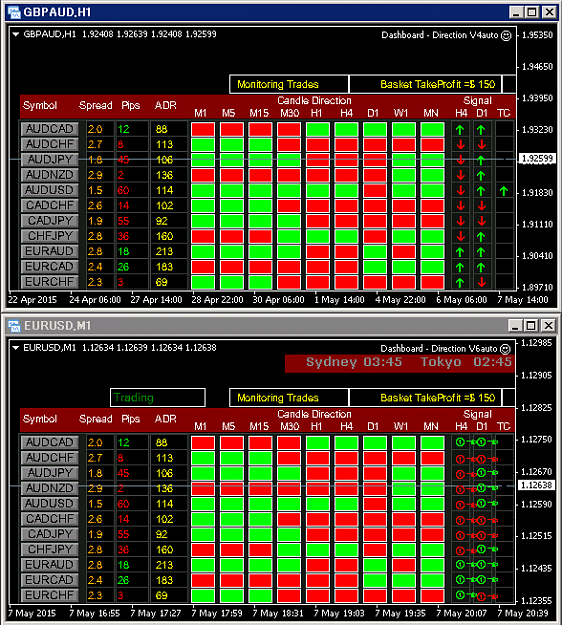Viewport: 562px width, 625px height.
Task: Click AUDCHF M1 green candle cell in GBPAUD window
Action: [203, 145]
